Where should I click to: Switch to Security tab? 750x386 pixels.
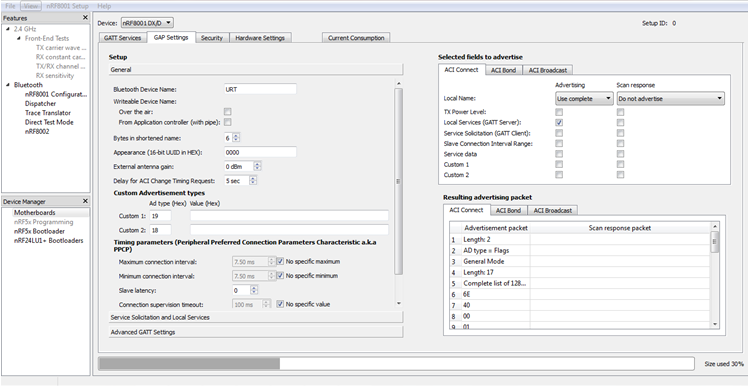pos(212,38)
